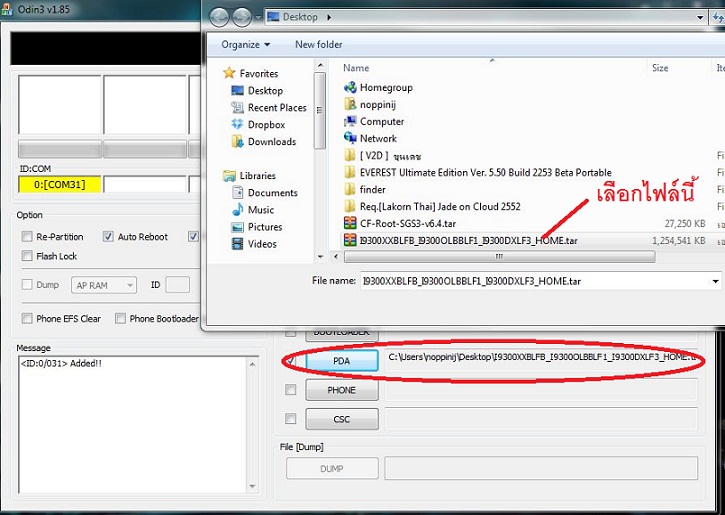Image resolution: width=725 pixels, height=515 pixels.
Task: Click the ID input field next to AP RAM
Action: click(178, 285)
